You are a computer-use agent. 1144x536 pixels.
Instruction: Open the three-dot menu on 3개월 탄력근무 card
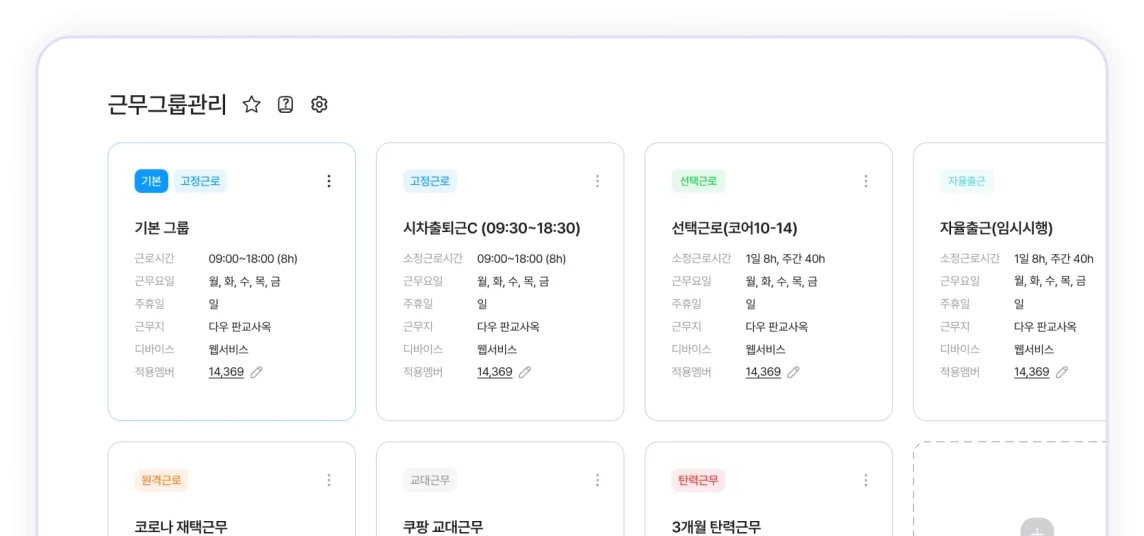866,480
